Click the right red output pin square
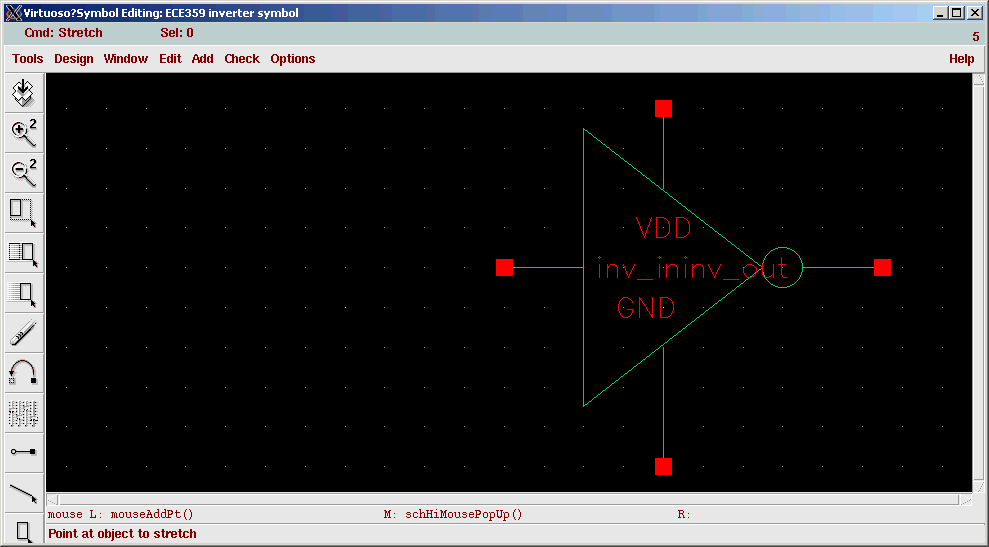The height and width of the screenshot is (547, 989). tap(882, 268)
